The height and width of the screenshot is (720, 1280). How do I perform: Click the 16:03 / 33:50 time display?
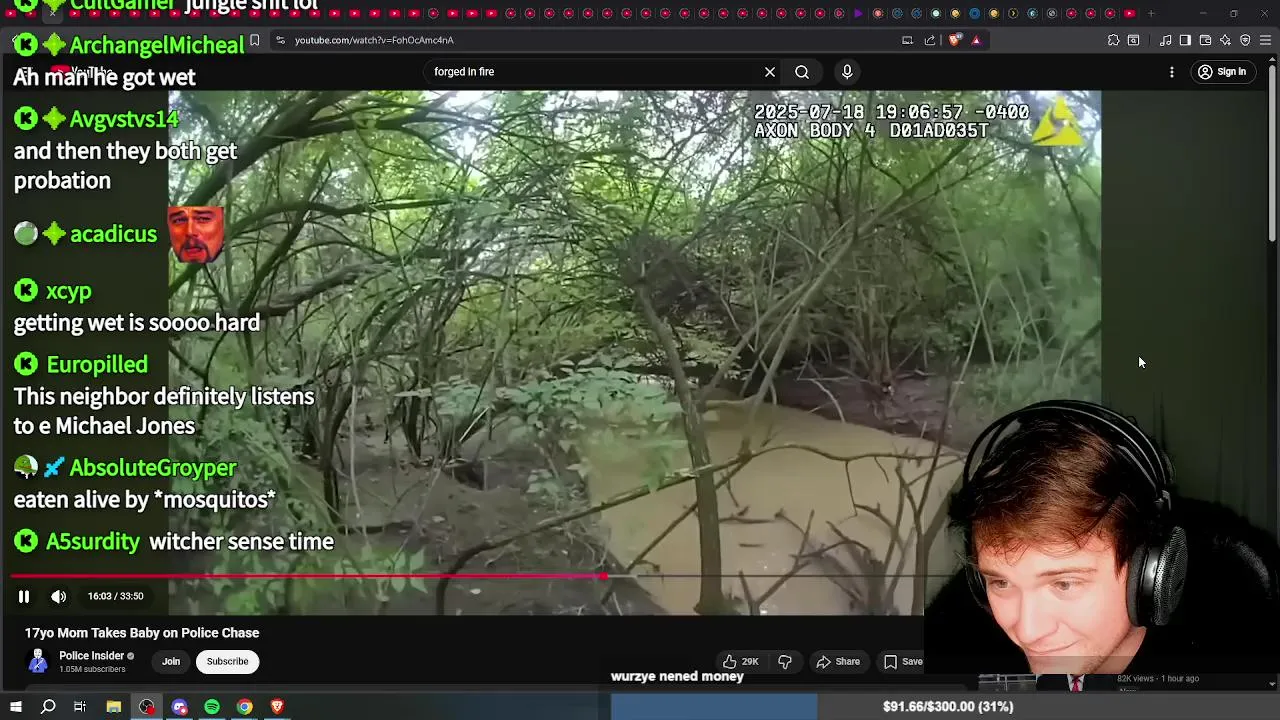(x=115, y=596)
